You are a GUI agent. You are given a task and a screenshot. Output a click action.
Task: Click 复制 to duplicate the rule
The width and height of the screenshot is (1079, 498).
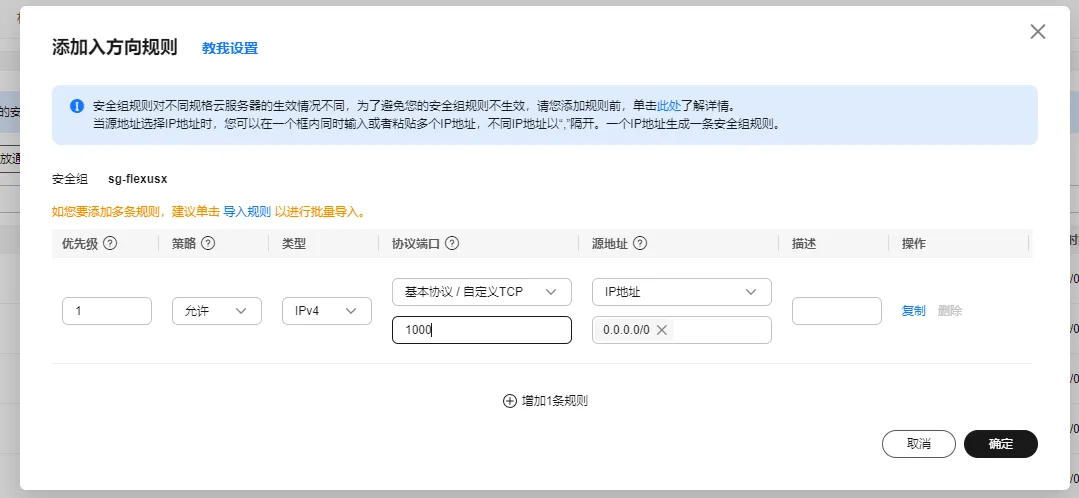pyautogui.click(x=913, y=311)
